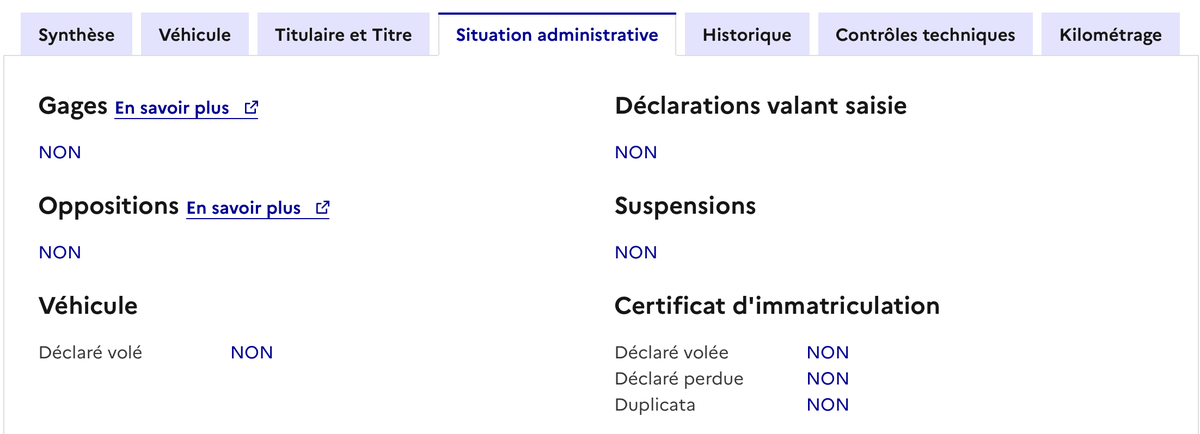Open the Synthèse tab
Image resolution: width=1200 pixels, height=434 pixels.
point(76,35)
